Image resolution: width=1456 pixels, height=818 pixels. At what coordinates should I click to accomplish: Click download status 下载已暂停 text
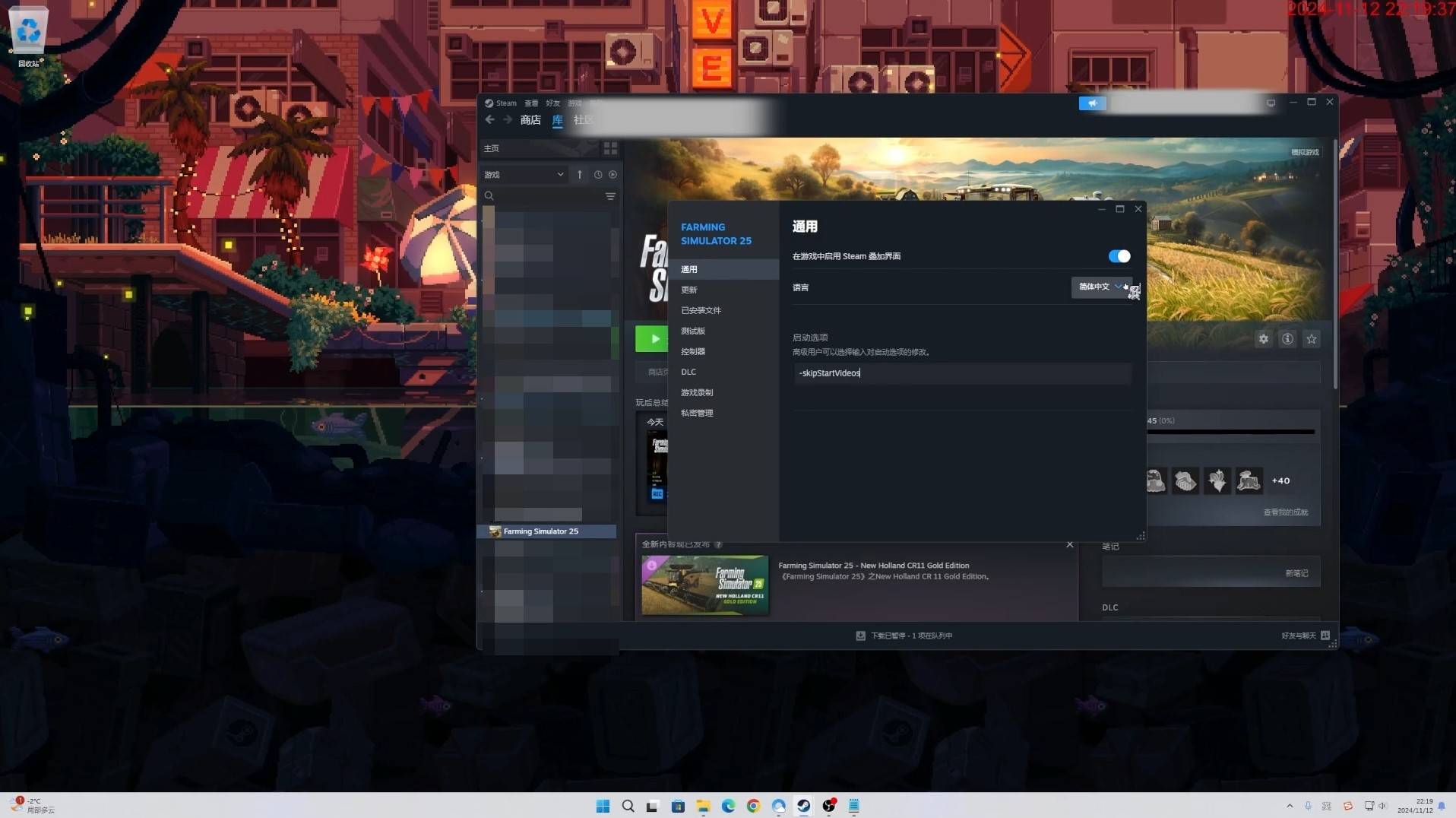911,636
